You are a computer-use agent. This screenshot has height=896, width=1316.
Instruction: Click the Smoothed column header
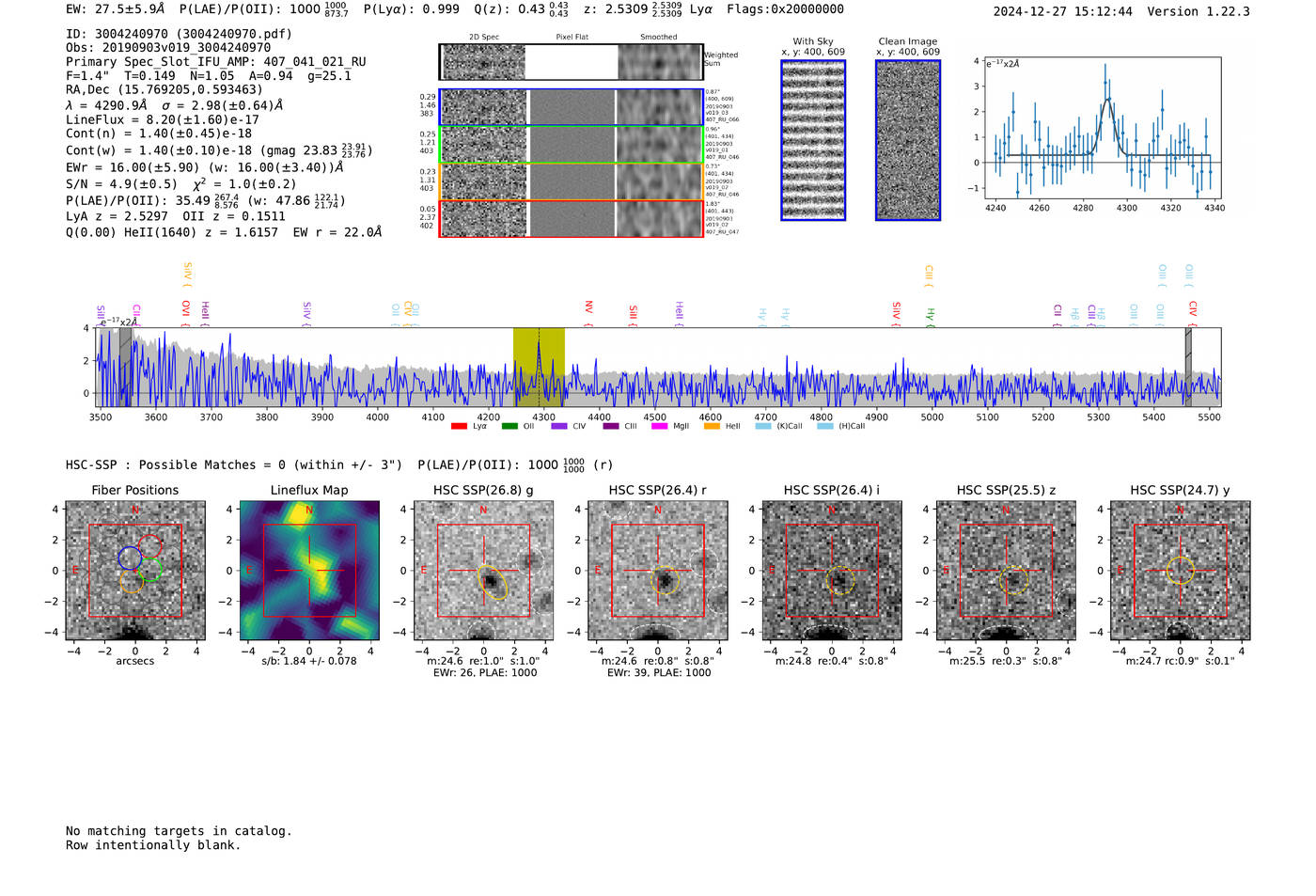point(659,37)
